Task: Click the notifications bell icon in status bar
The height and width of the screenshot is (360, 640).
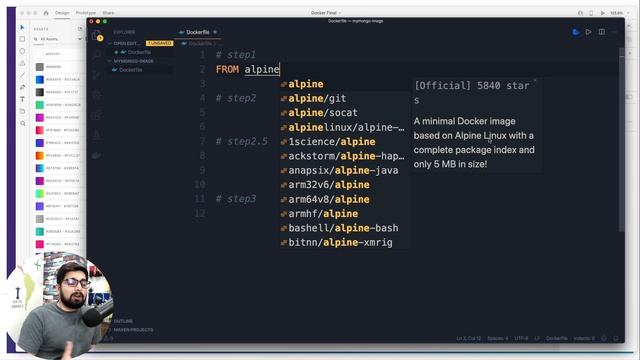Action: pos(616,338)
